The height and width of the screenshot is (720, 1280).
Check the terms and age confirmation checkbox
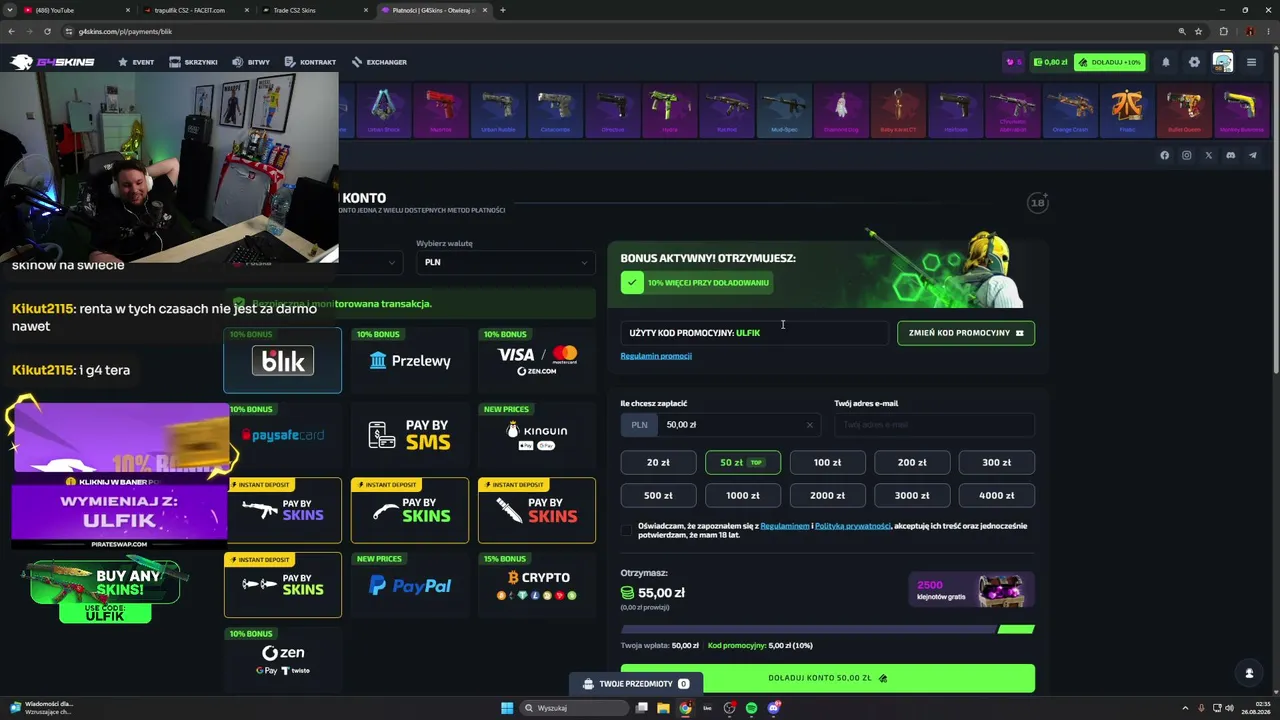[627, 530]
